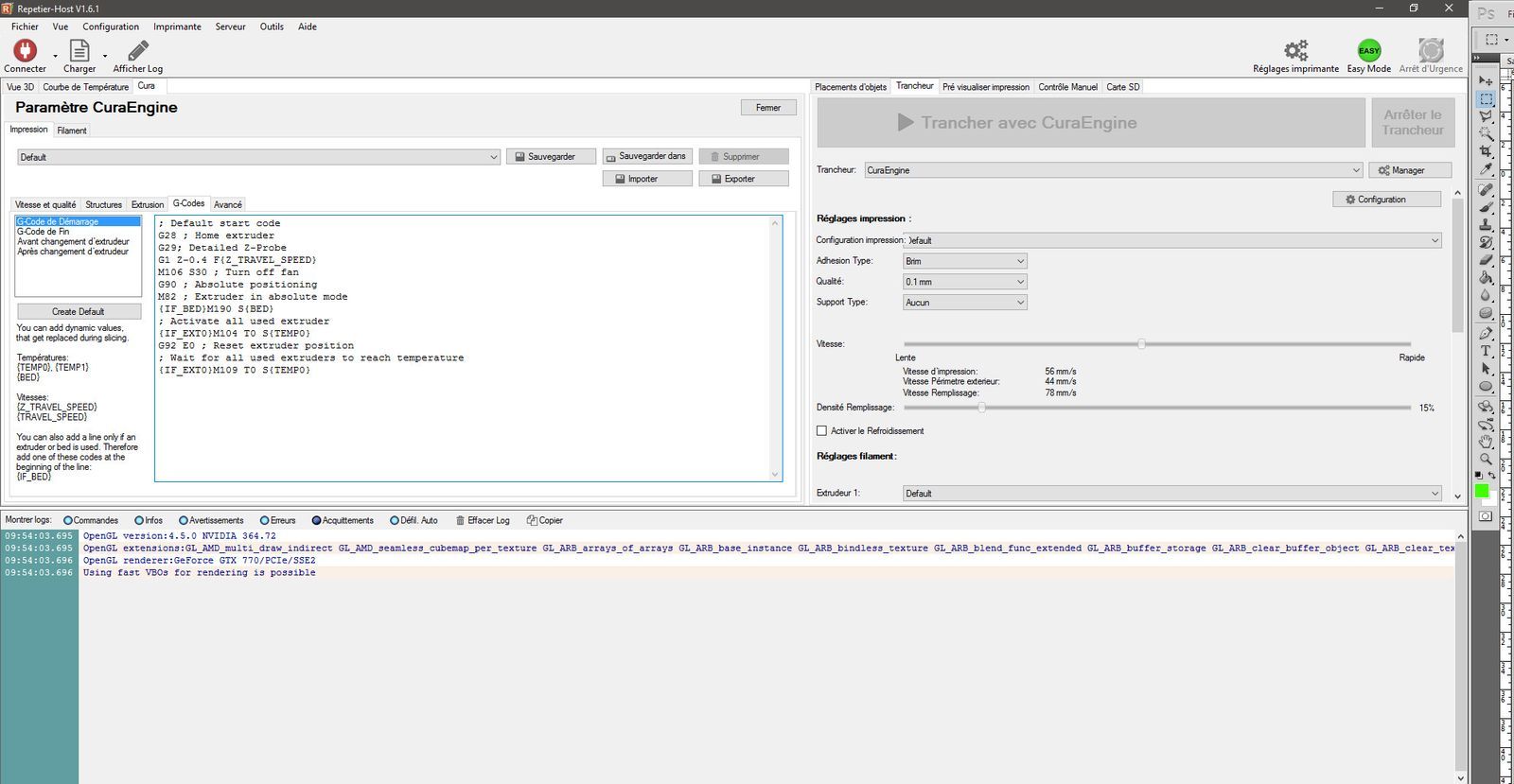
Task: Click the Afficher Log pencil icon
Action: click(138, 50)
